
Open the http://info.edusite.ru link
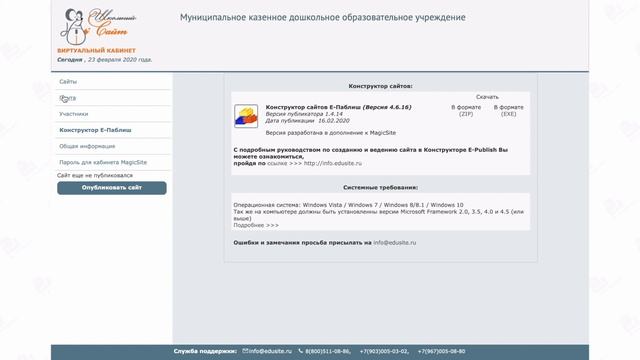(x=333, y=163)
